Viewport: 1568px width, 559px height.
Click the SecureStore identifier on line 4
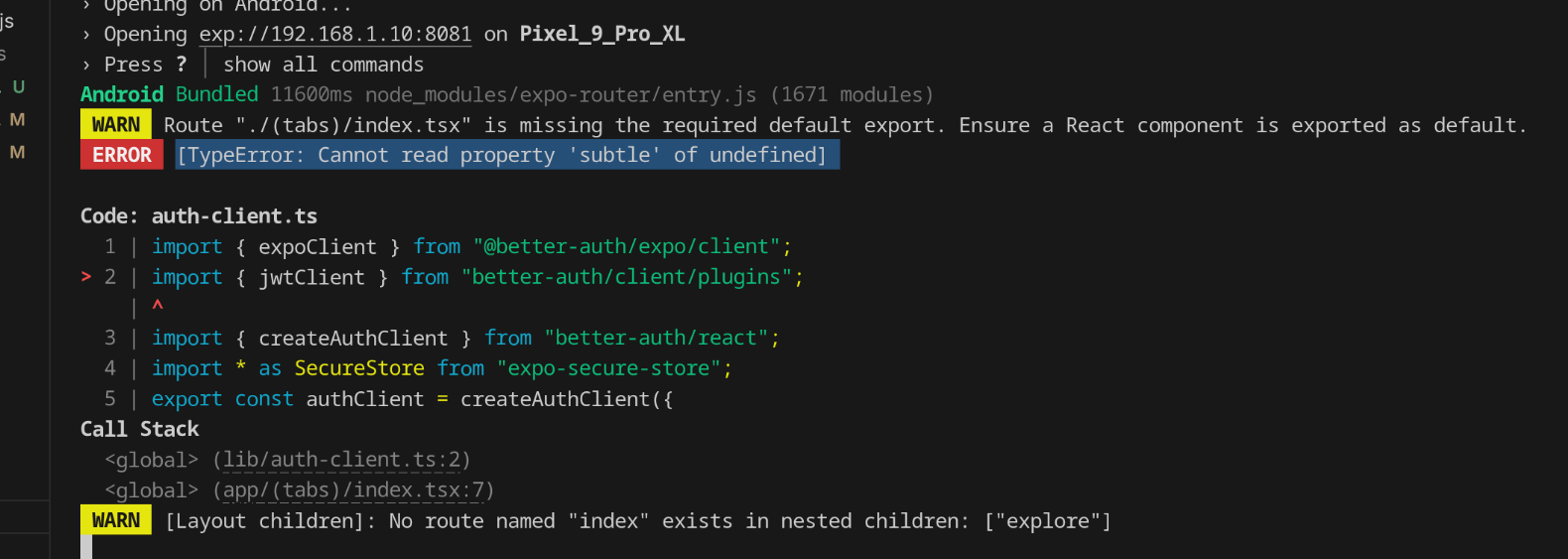click(x=359, y=368)
